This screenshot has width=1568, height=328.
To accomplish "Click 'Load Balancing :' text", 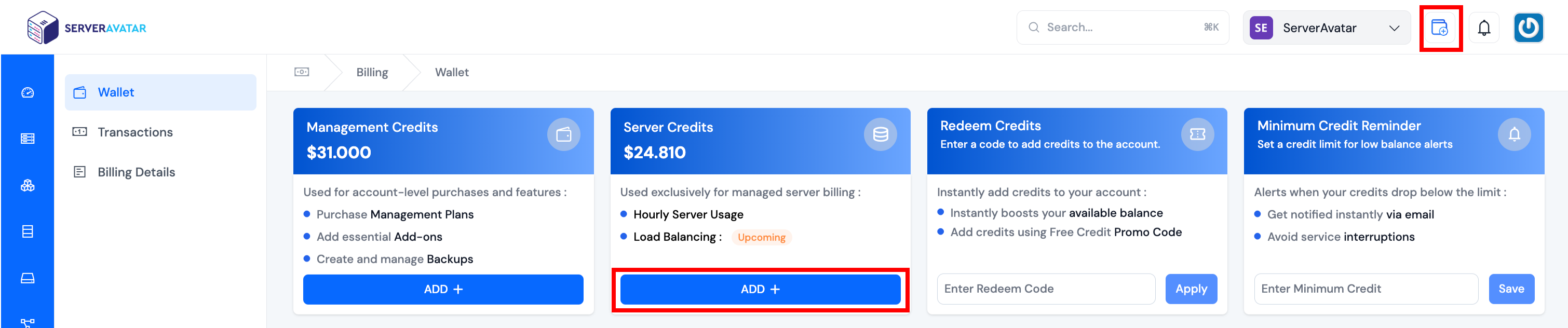I will pos(677,237).
